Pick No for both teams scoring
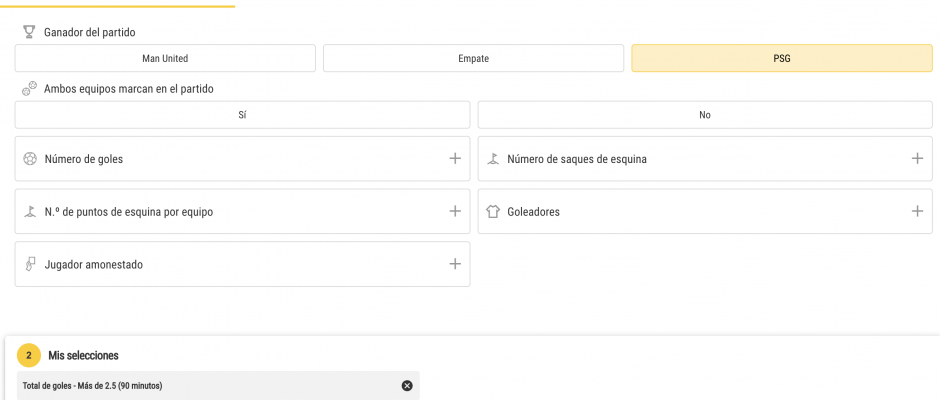 705,115
